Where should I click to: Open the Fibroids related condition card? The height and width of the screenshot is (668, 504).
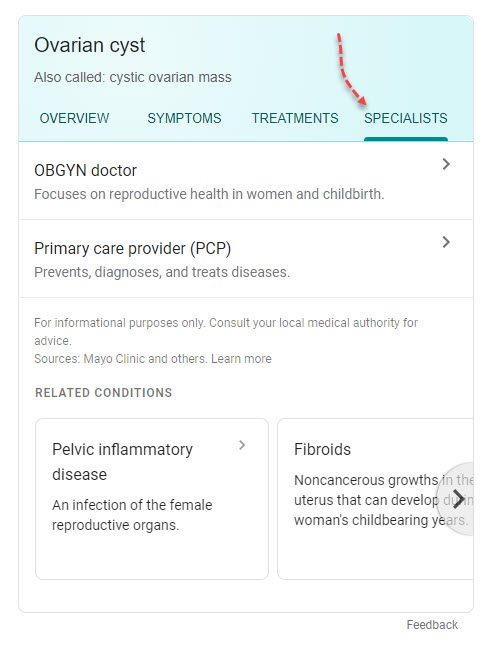click(375, 499)
